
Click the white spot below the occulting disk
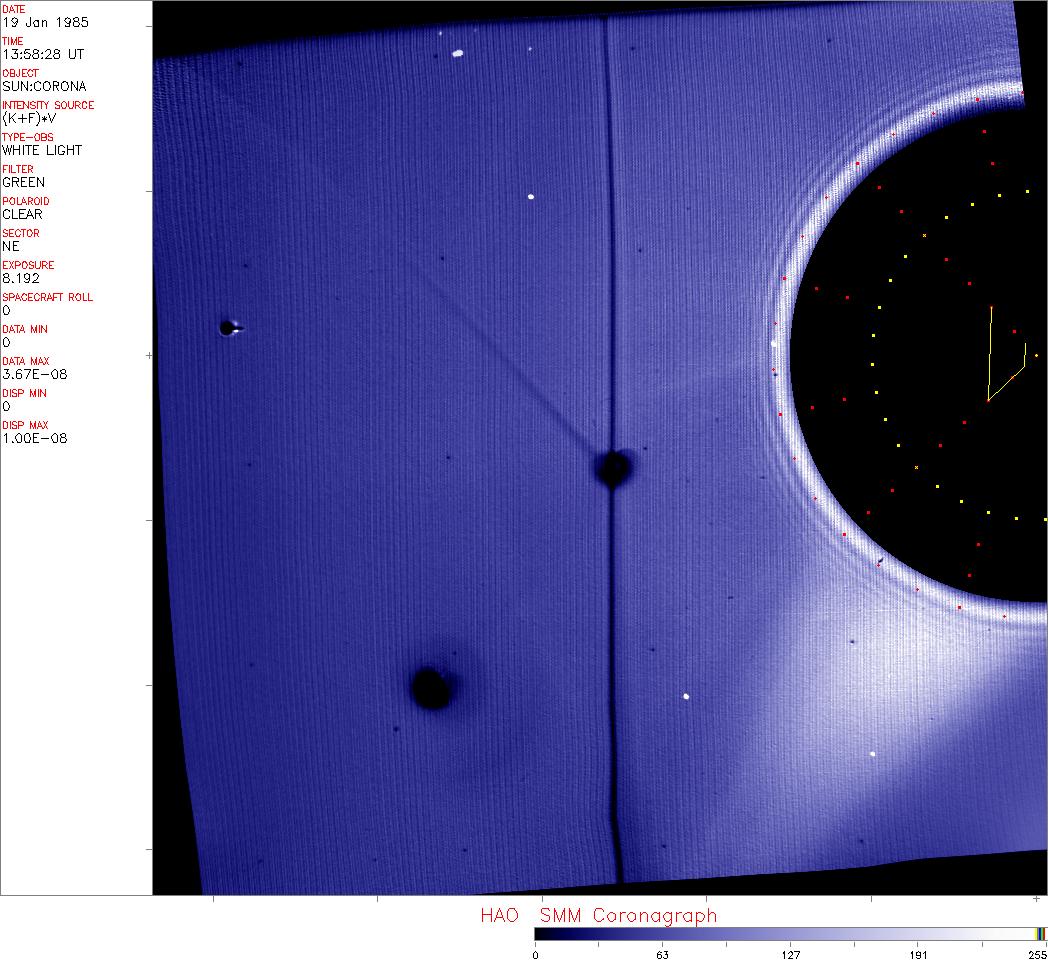(873, 753)
